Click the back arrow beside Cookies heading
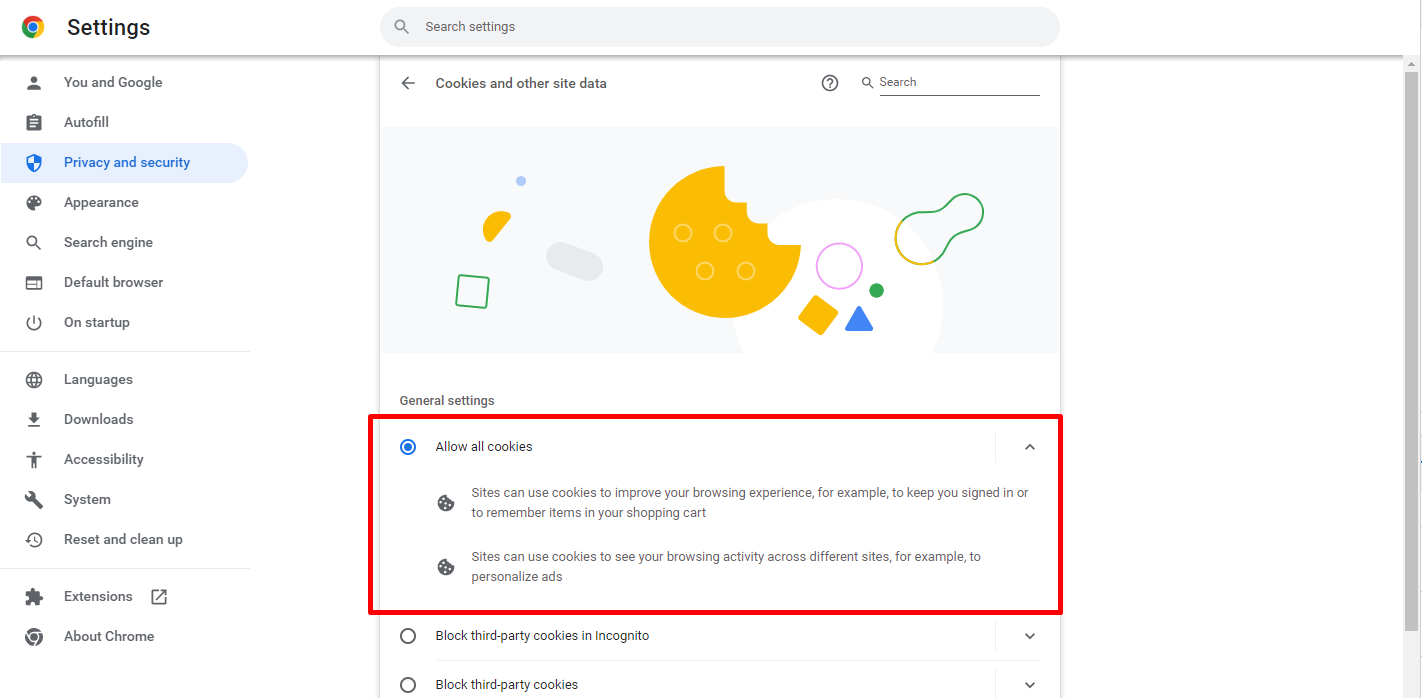The width and height of the screenshot is (1422, 698). click(408, 83)
